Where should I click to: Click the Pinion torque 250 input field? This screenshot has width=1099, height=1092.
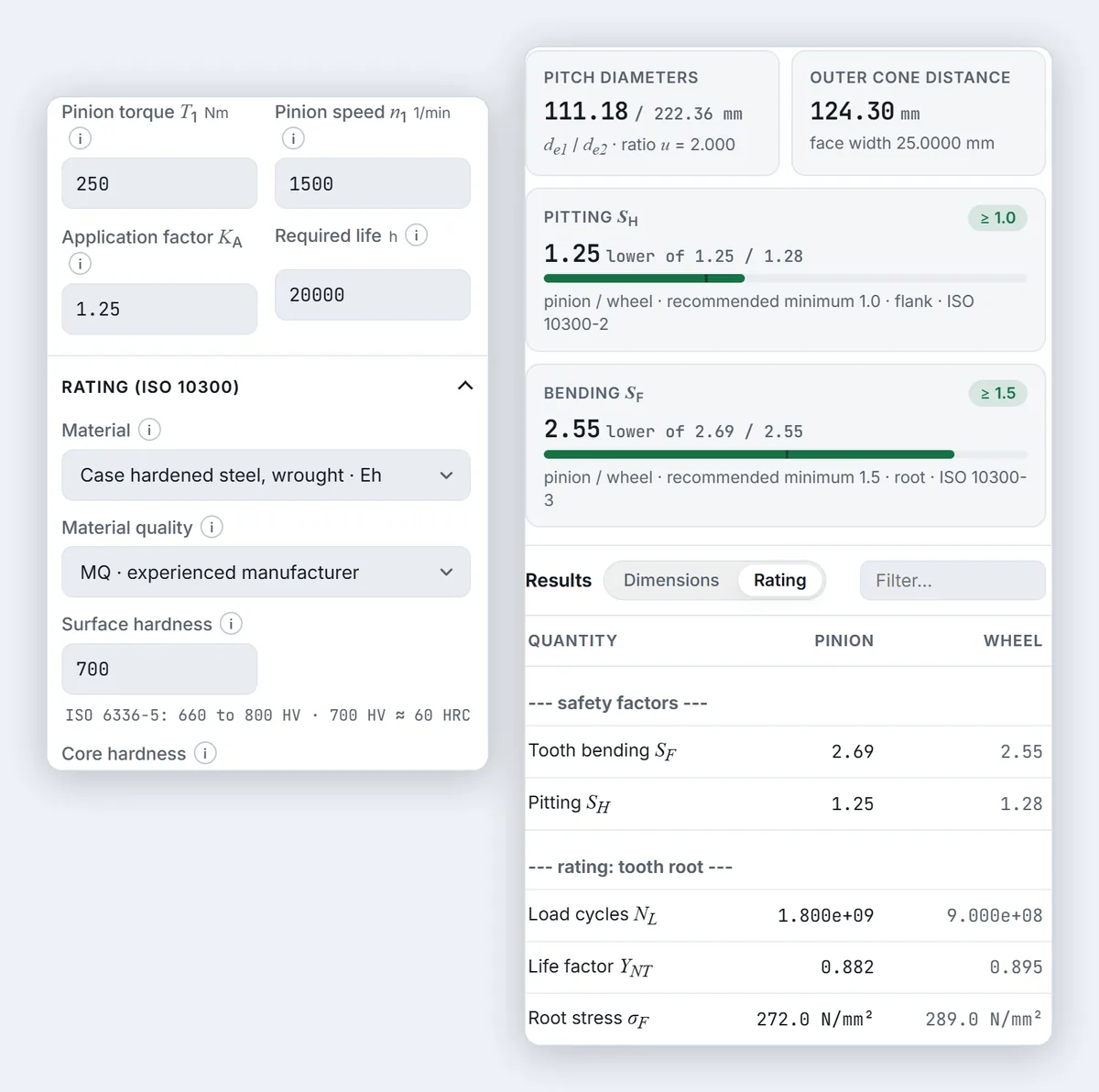pos(159,183)
